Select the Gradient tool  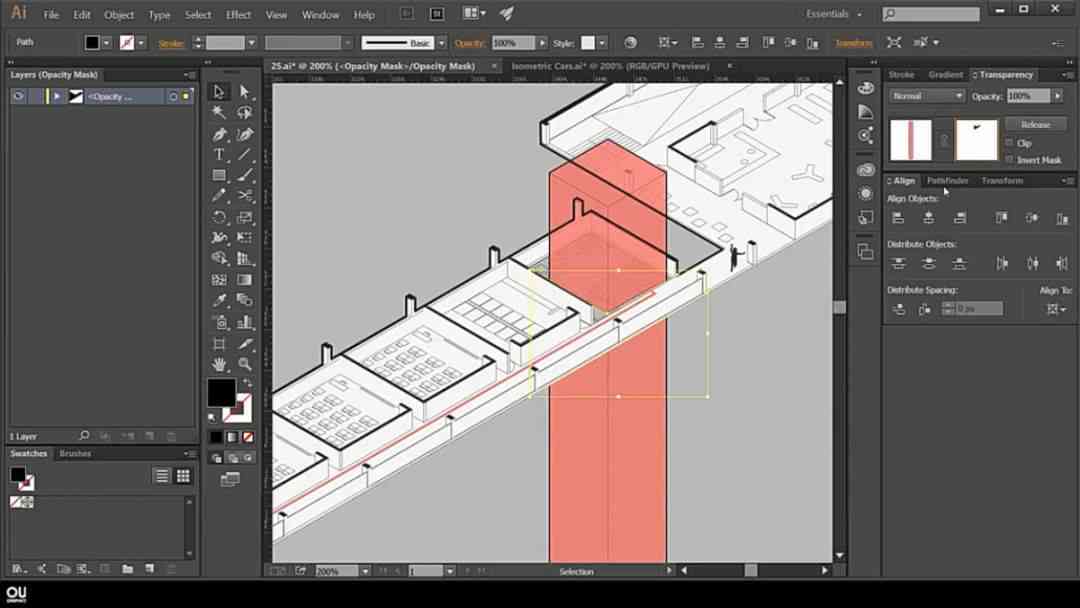click(x=244, y=280)
